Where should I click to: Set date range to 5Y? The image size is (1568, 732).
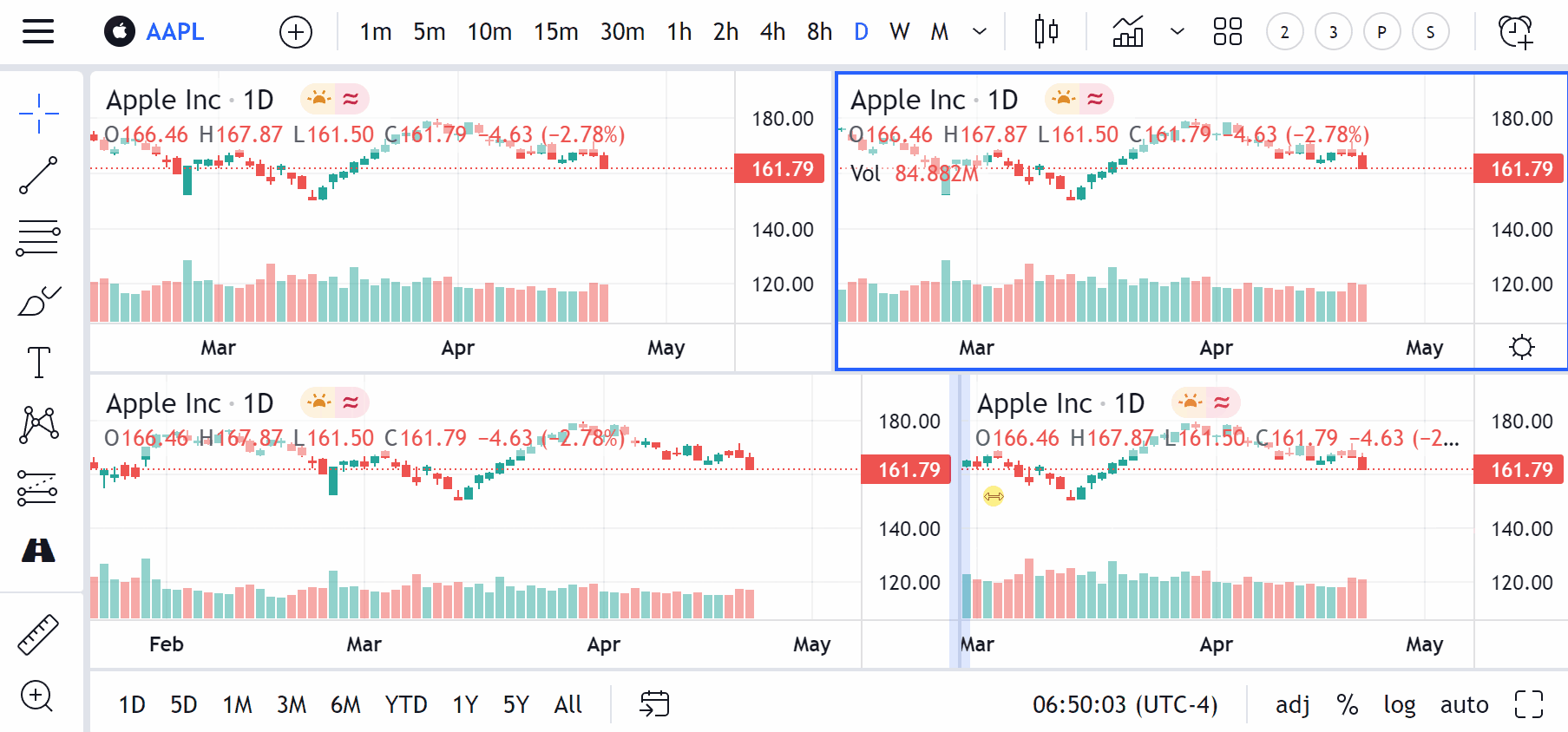pyautogui.click(x=515, y=704)
